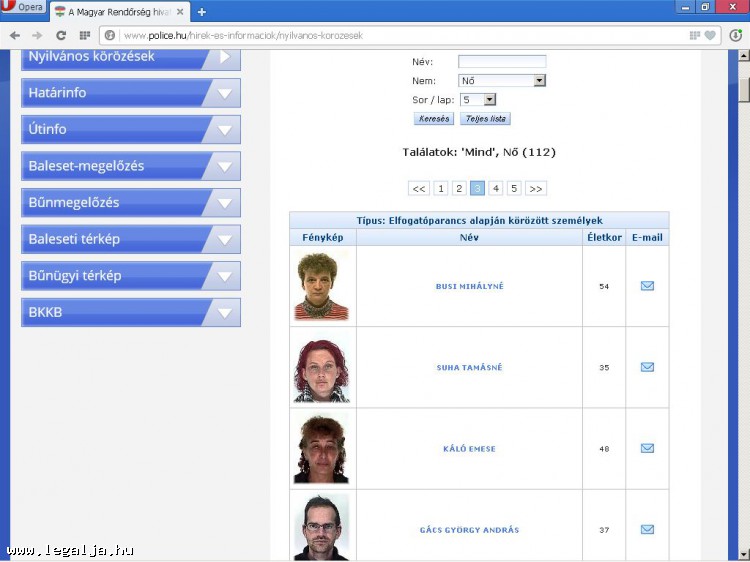Click into the Név text field

click(x=502, y=62)
